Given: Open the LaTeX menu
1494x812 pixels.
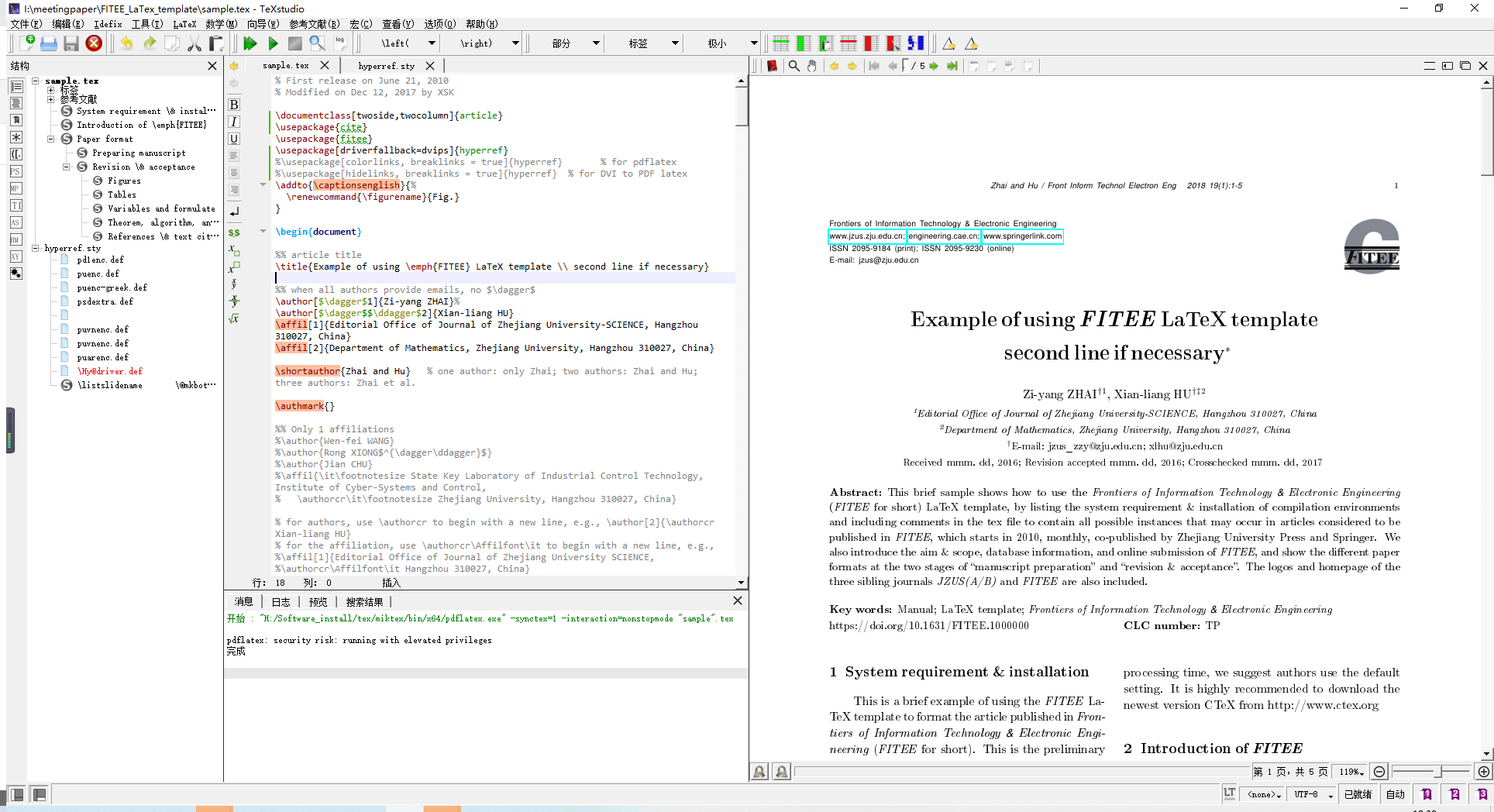Looking at the screenshot, I should click(184, 24).
